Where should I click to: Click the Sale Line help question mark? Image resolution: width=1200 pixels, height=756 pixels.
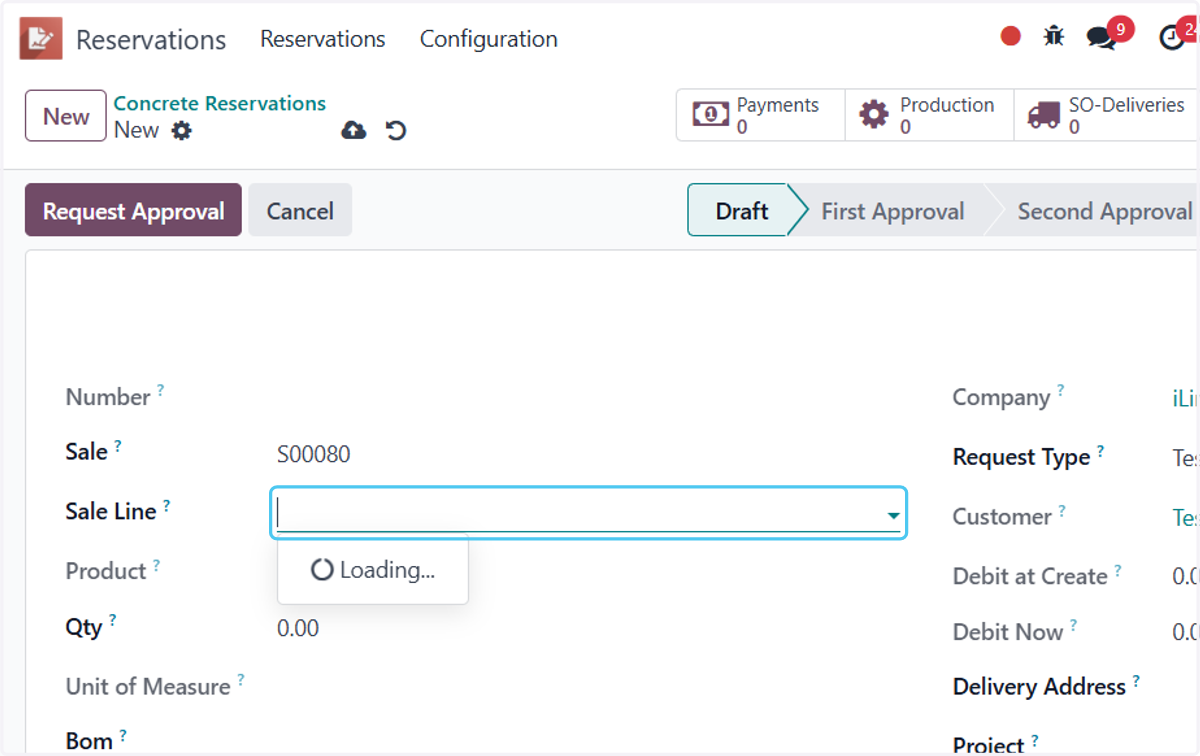point(167,505)
